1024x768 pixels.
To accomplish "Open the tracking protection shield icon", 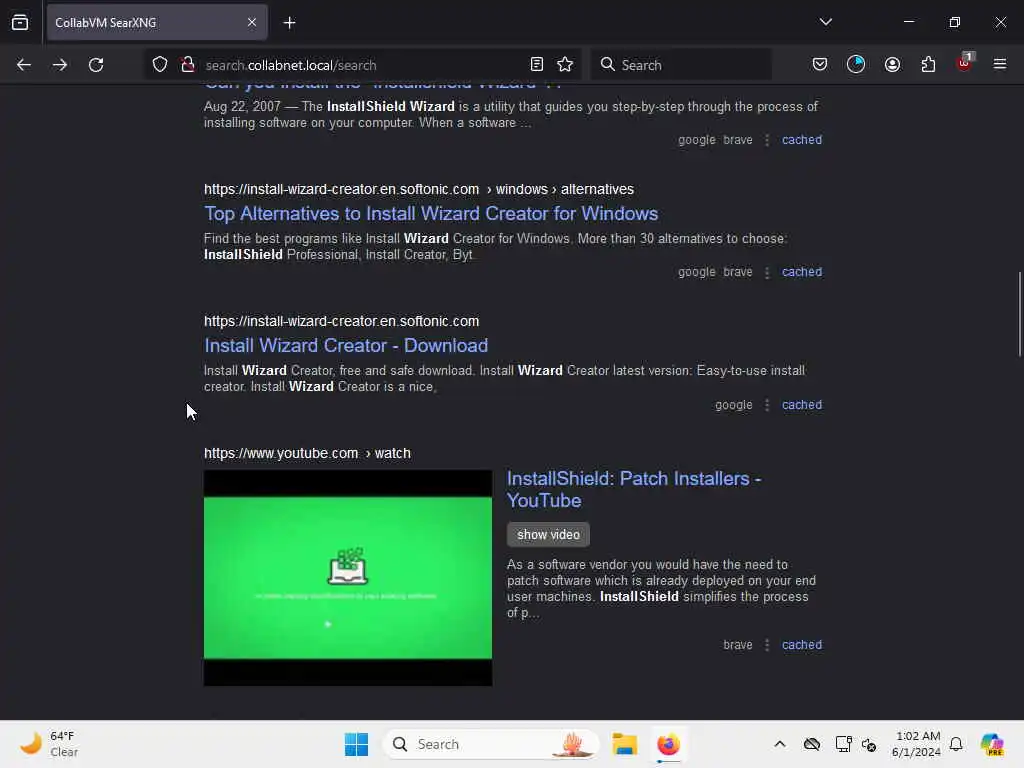I will [160, 65].
